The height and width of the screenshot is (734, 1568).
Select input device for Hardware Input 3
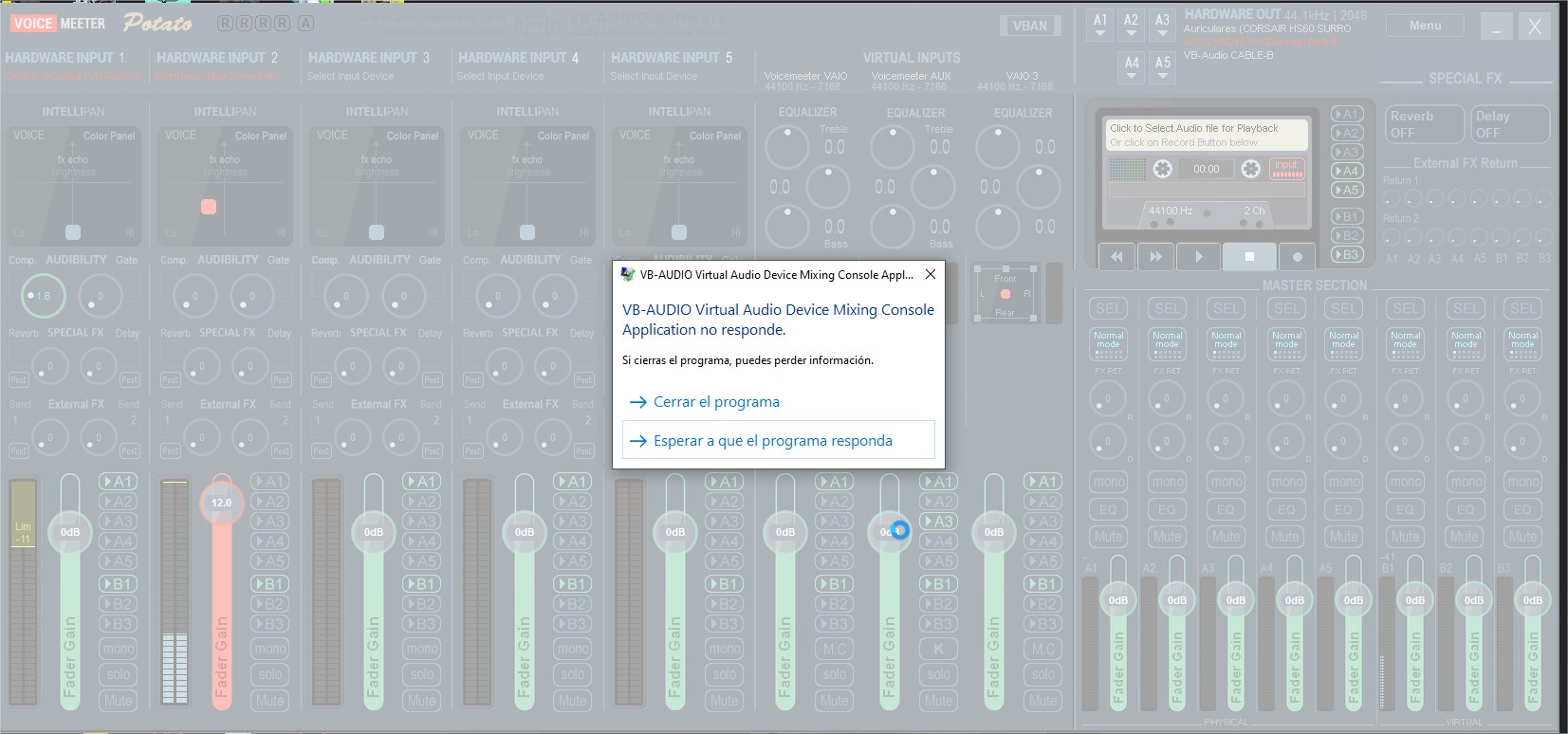[350, 76]
